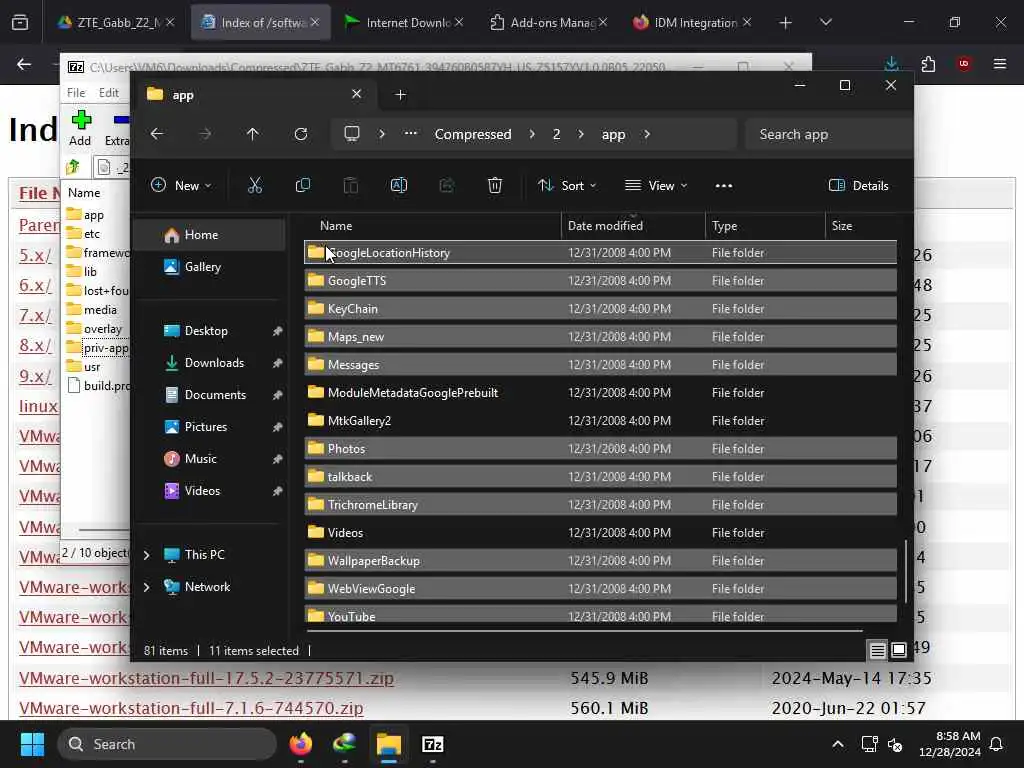
Task: Click folder 2 in the breadcrumb path
Action: click(556, 134)
